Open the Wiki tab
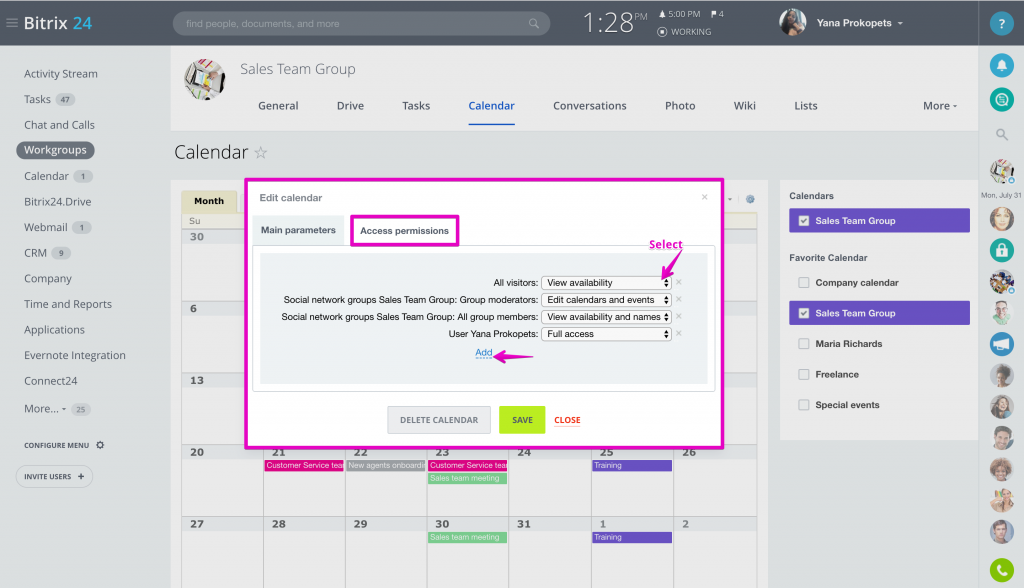The image size is (1024, 588). click(744, 106)
